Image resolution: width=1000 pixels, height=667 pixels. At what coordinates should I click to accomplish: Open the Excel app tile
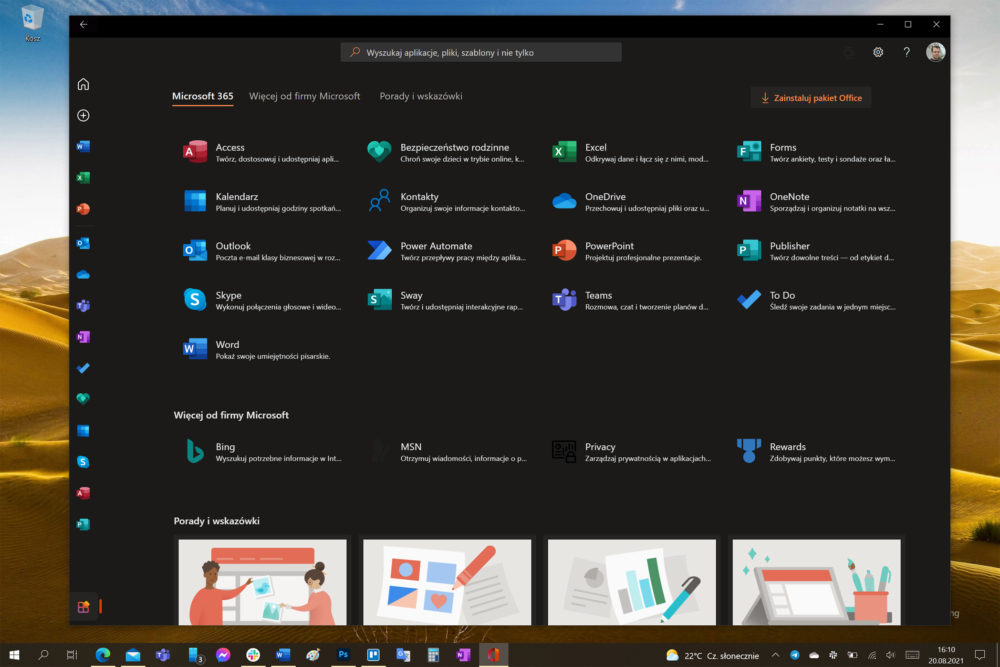coord(631,152)
